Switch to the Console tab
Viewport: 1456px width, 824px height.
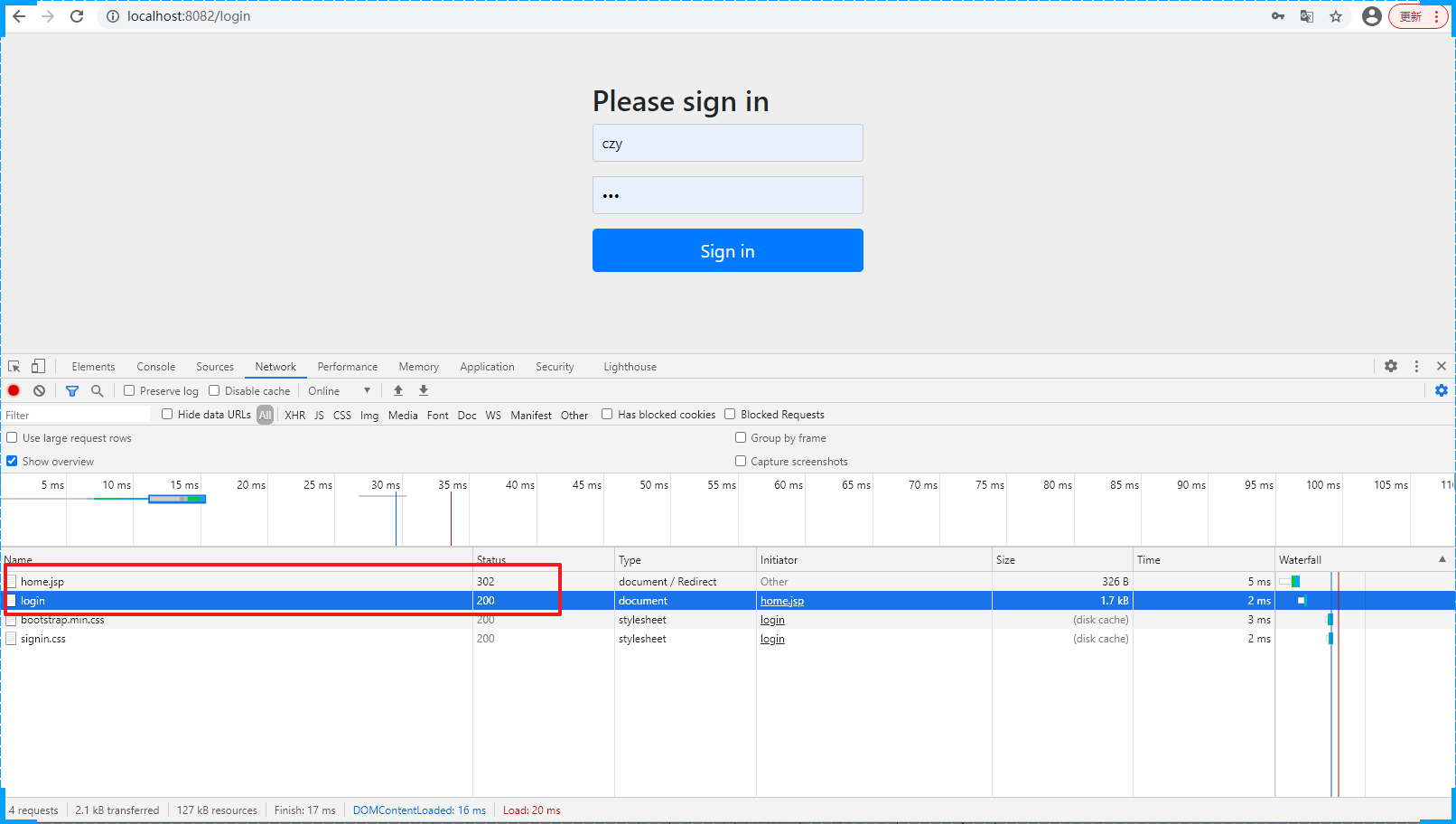click(x=155, y=367)
